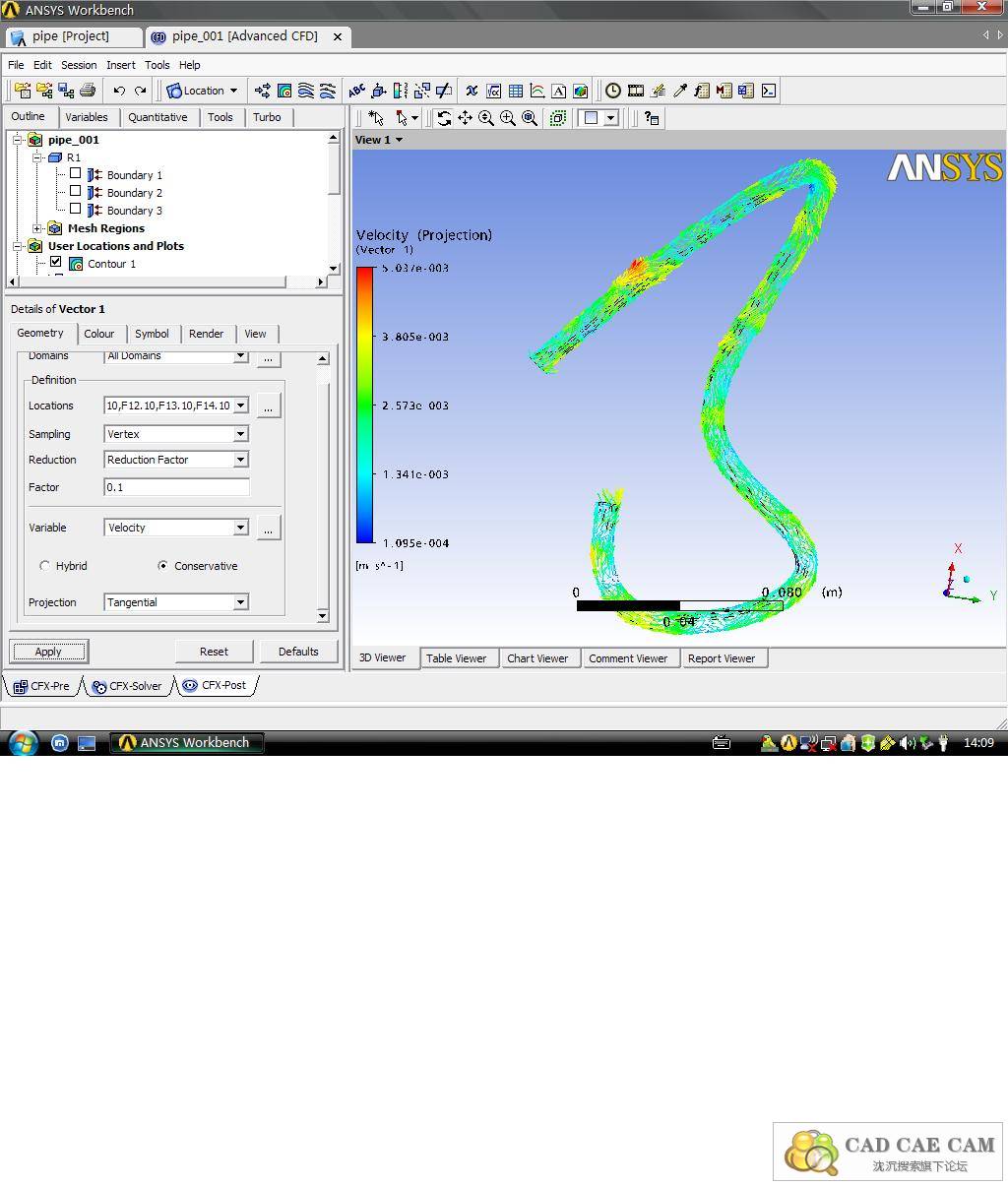Click the selection arrow tool in viewer toolbar
The height and width of the screenshot is (1186, 1008).
(375, 118)
